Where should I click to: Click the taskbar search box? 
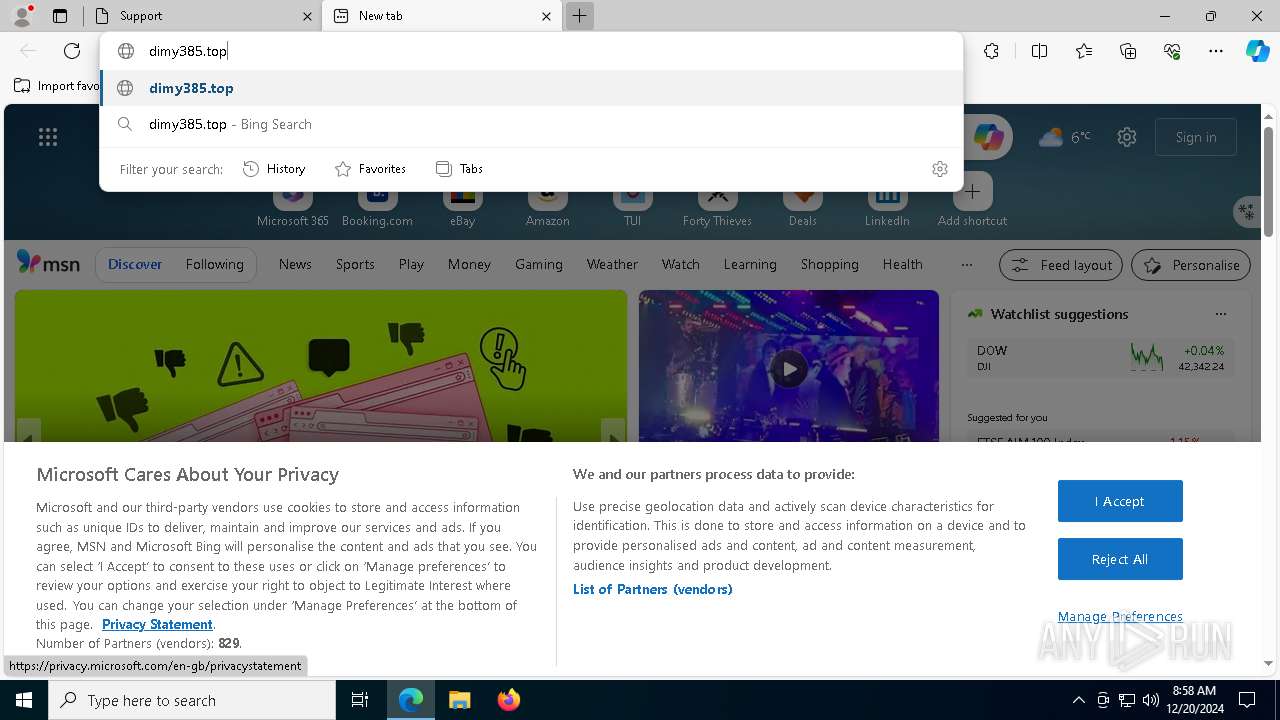(x=192, y=700)
